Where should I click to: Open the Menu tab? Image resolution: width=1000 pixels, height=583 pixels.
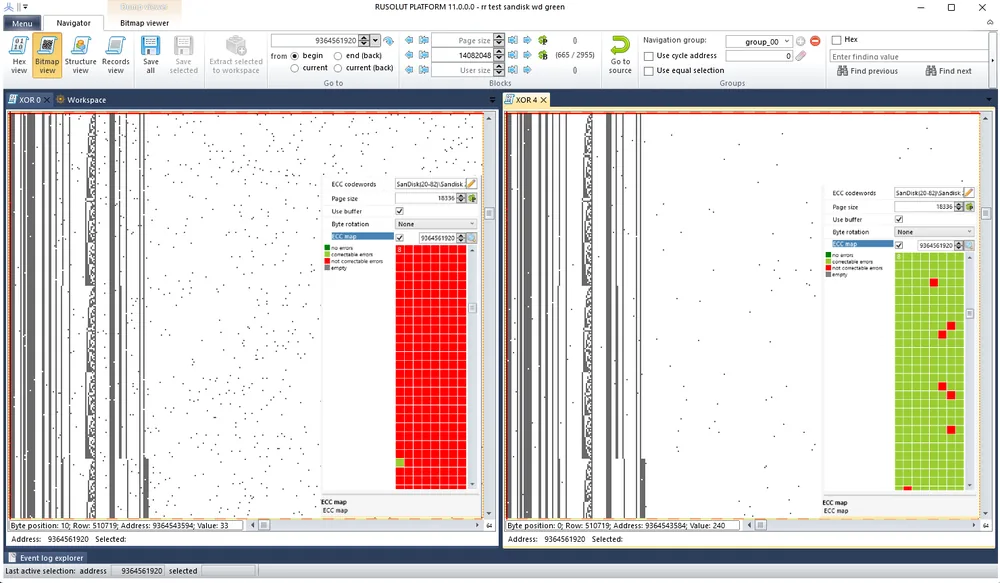click(22, 23)
